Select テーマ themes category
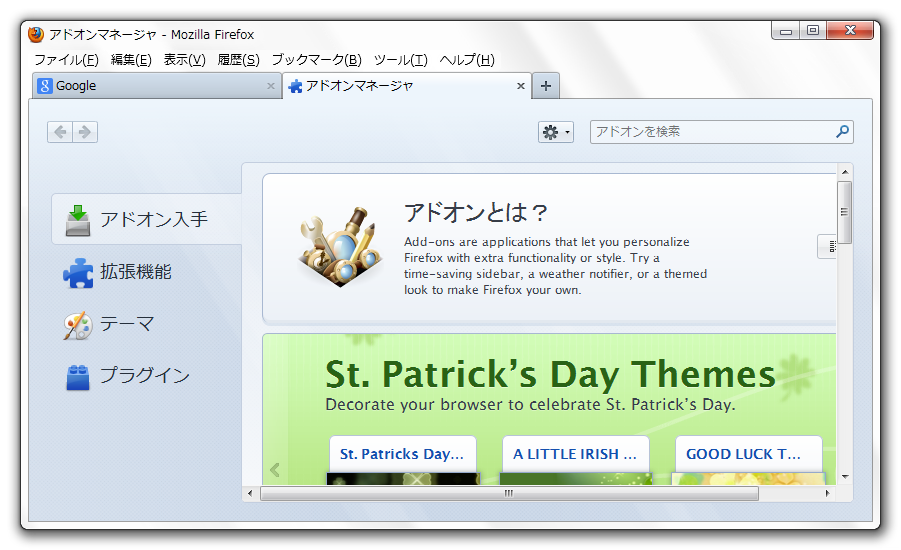 click(147, 324)
